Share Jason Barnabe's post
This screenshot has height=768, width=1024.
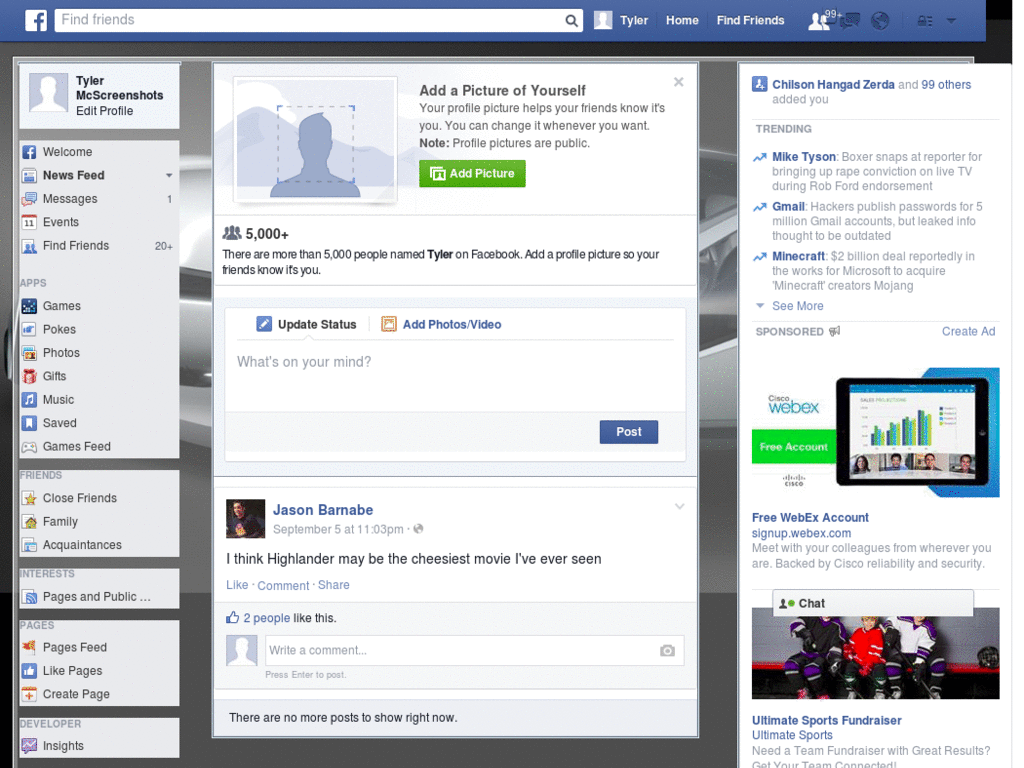point(334,585)
